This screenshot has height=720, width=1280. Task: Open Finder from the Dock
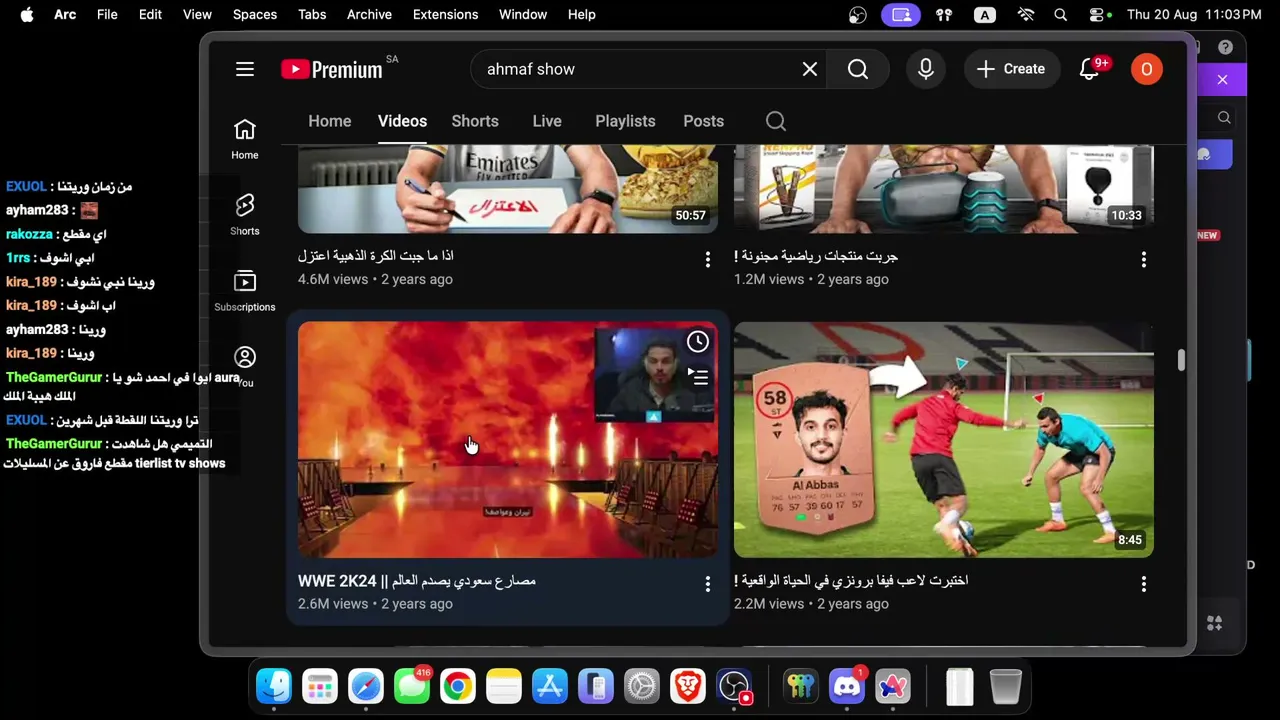[274, 686]
